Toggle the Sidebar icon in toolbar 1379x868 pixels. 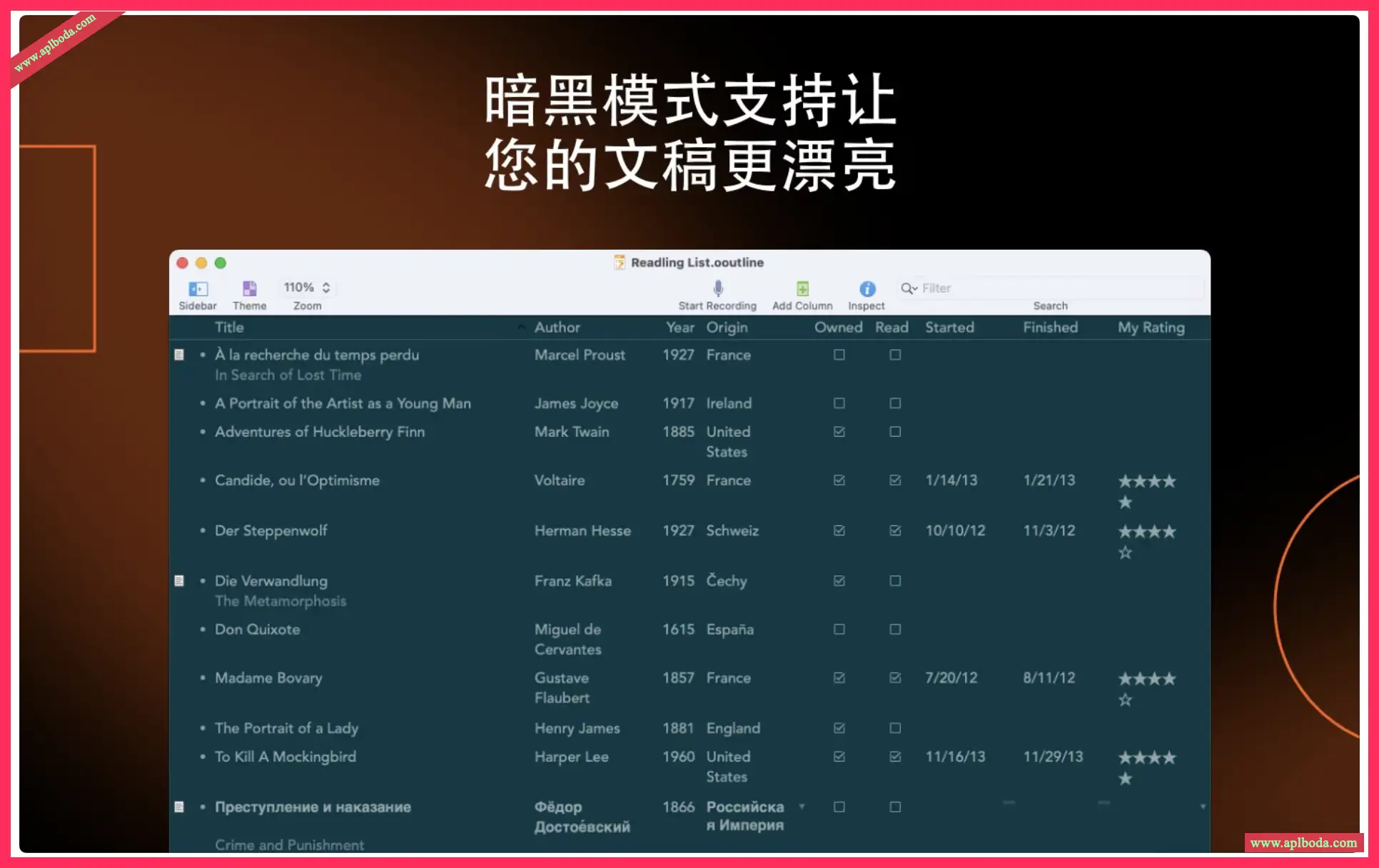point(198,288)
